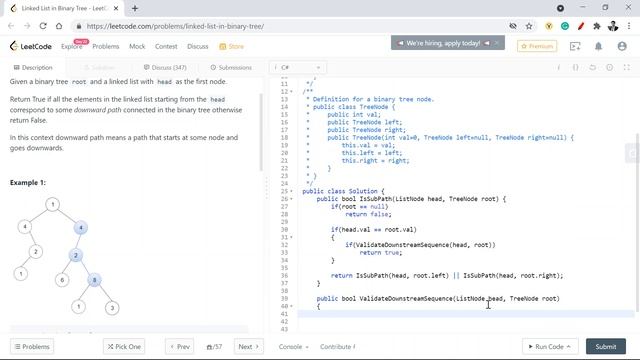640x360 pixels.
Task: Switch to the Solution tab
Action: coord(99,67)
